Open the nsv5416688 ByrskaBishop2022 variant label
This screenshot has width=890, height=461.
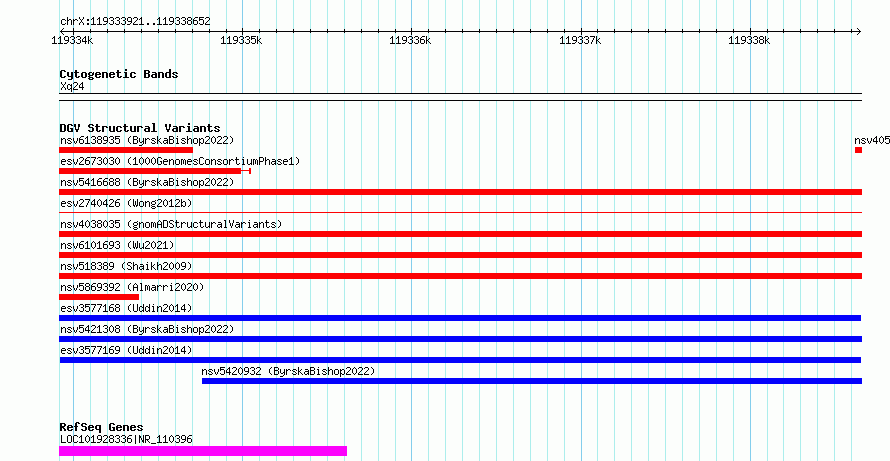(x=147, y=182)
